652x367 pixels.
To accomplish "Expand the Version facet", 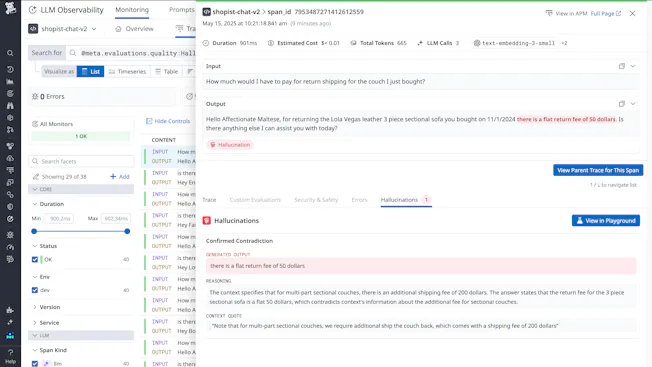I will pos(35,307).
